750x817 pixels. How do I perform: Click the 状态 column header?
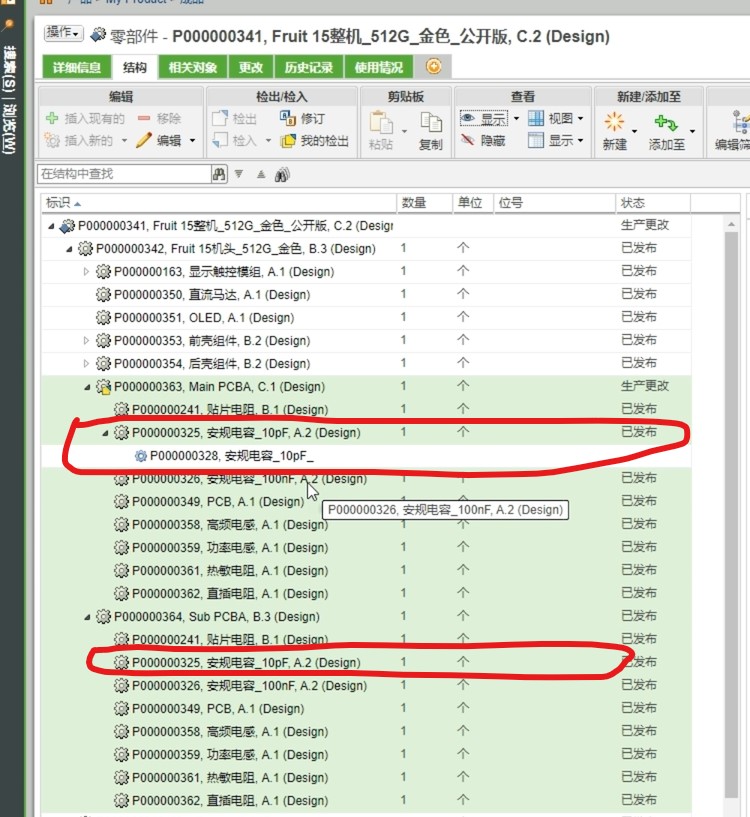coord(653,203)
